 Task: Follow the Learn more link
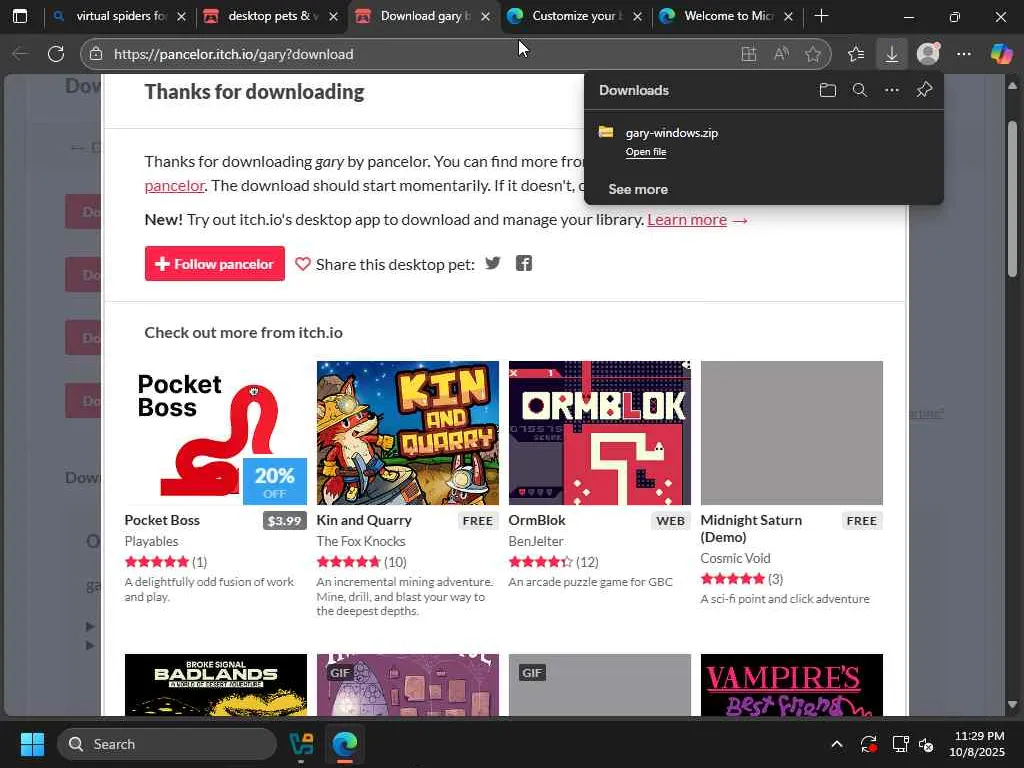687,219
